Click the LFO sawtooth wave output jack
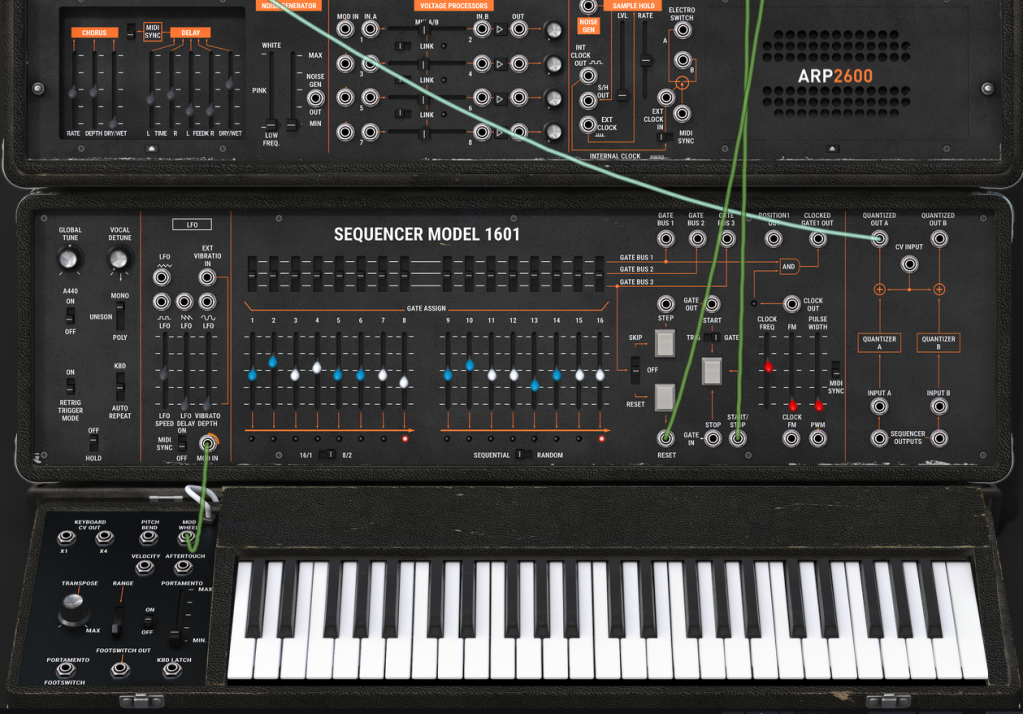Image resolution: width=1023 pixels, height=714 pixels. click(x=185, y=302)
